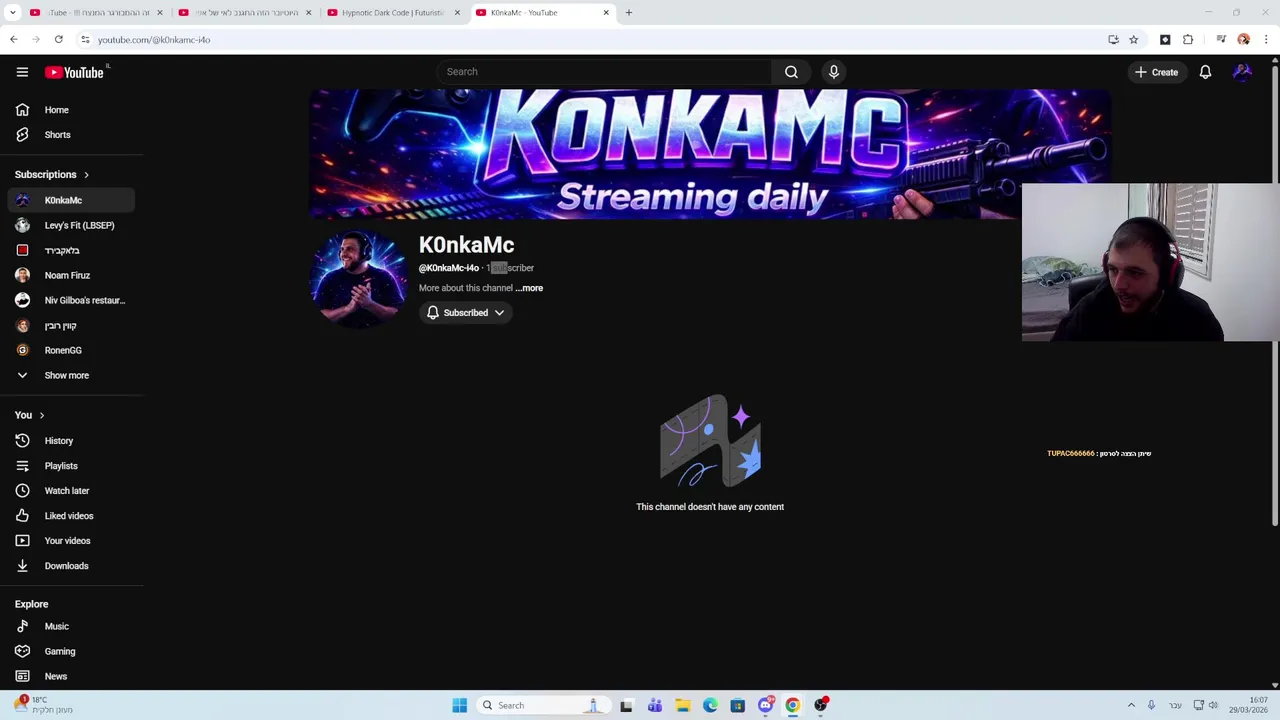This screenshot has height=720, width=1280.
Task: Click the tray volume icon
Action: (x=1213, y=705)
